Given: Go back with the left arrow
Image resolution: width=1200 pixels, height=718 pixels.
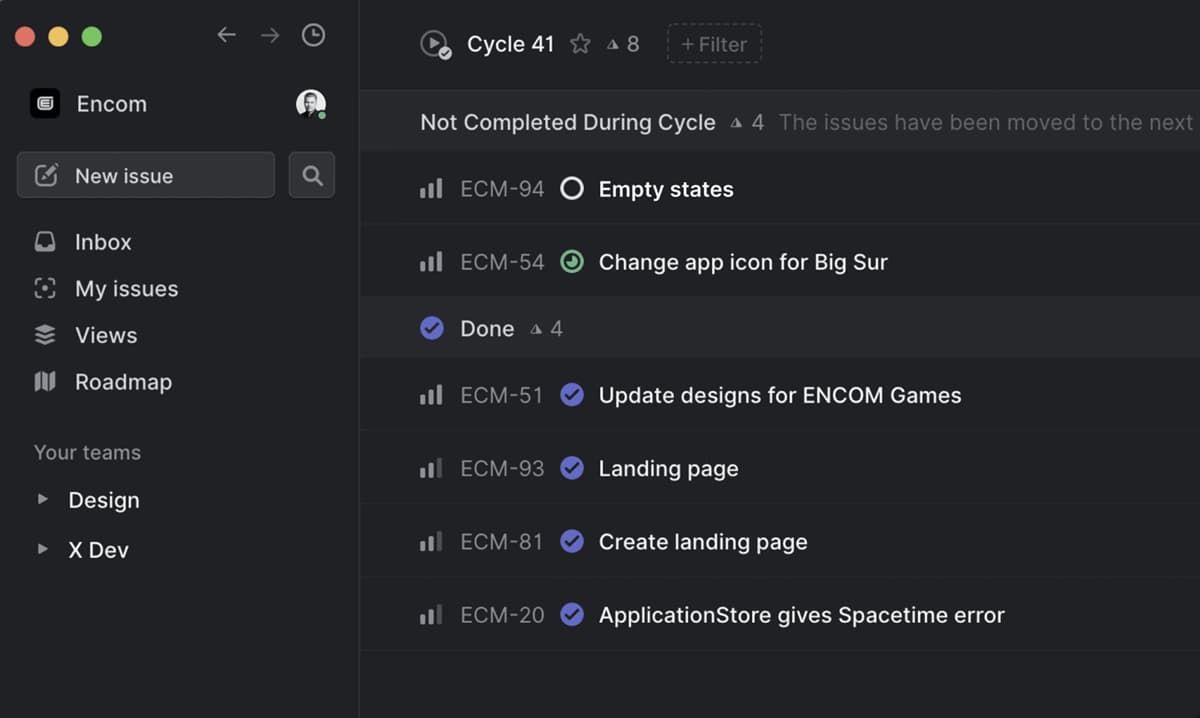Looking at the screenshot, I should [x=227, y=35].
